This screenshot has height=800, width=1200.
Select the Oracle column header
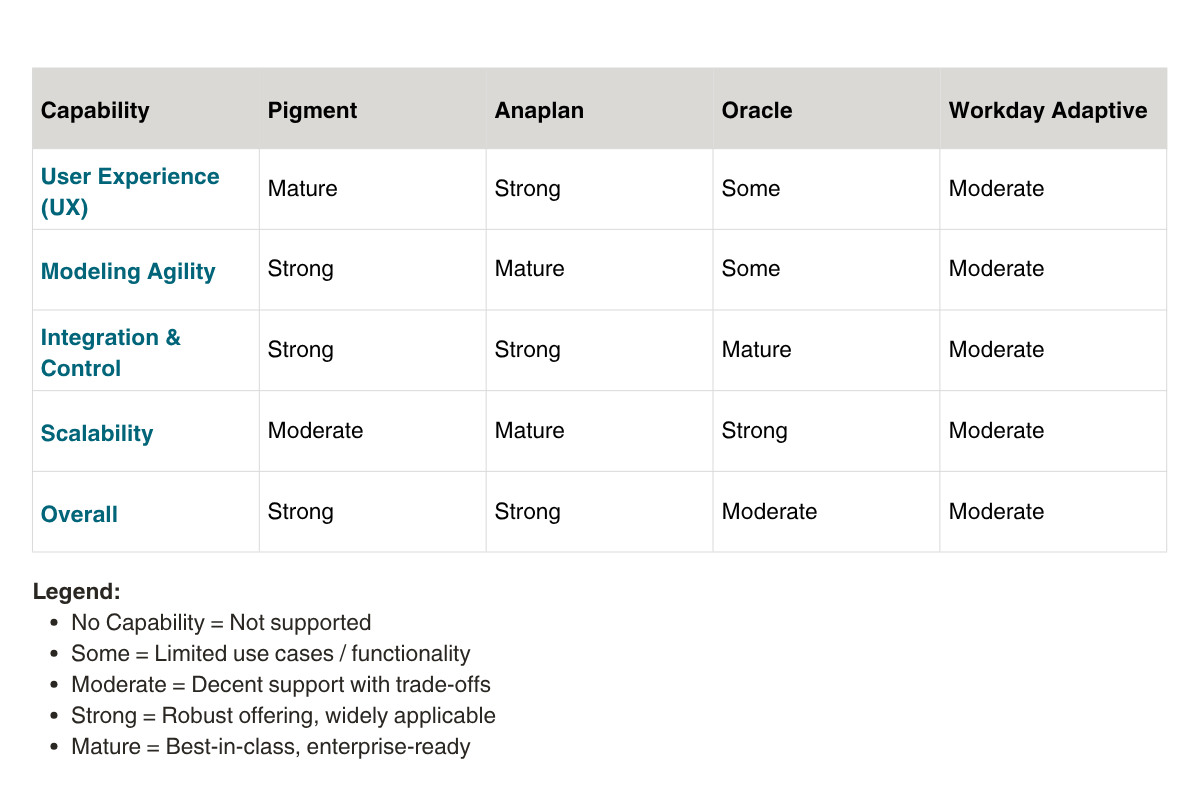(757, 110)
